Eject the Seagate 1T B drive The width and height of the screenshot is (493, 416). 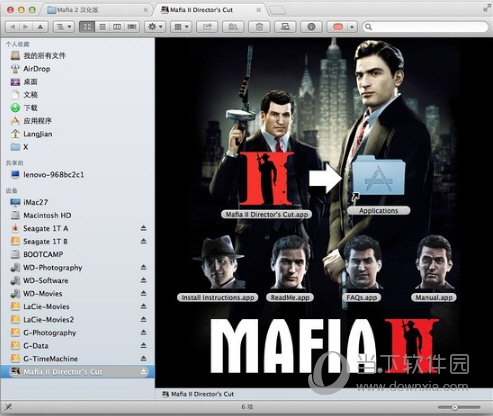[x=143, y=241]
